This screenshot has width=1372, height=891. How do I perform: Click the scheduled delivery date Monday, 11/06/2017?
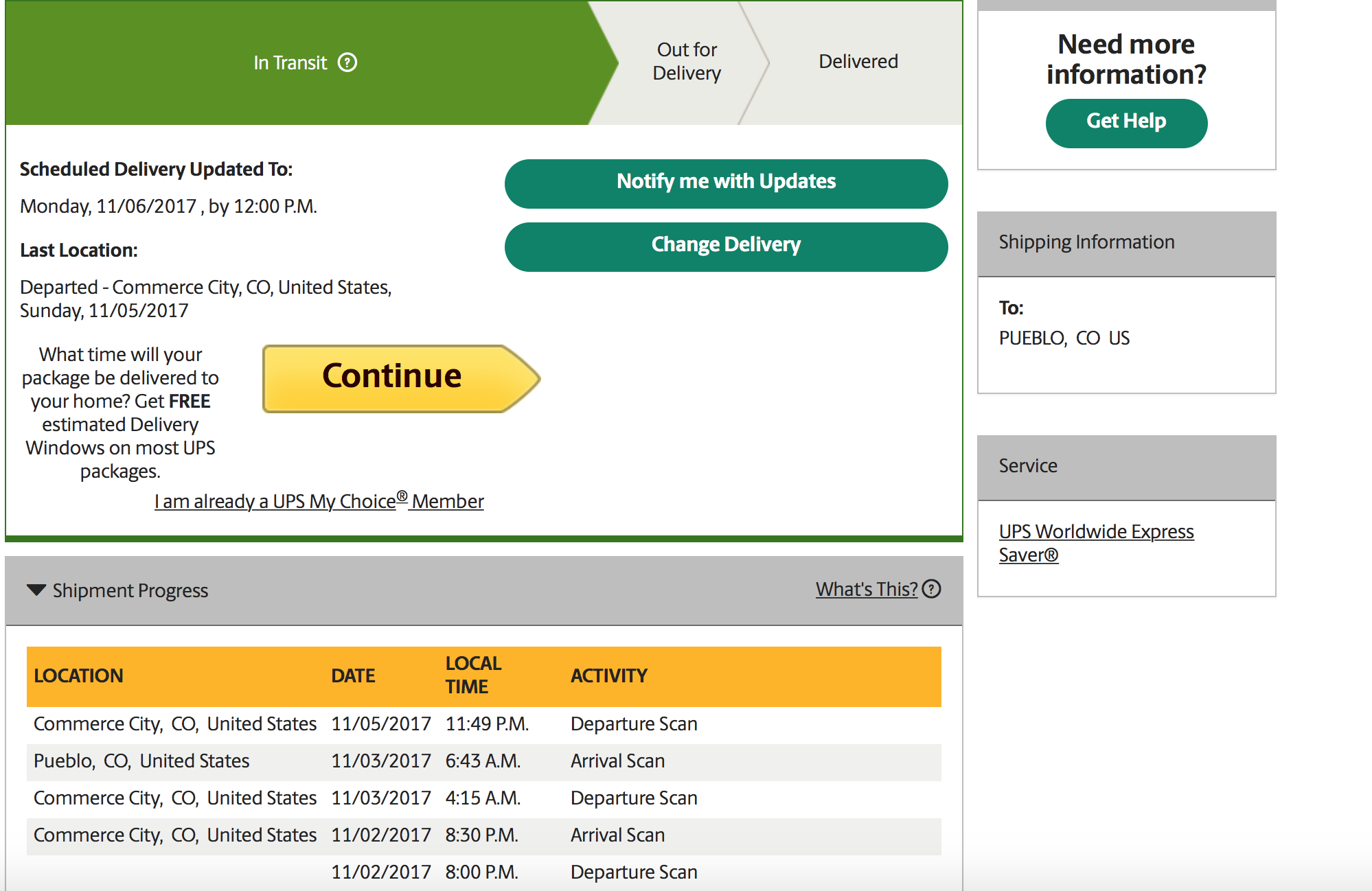(x=168, y=206)
